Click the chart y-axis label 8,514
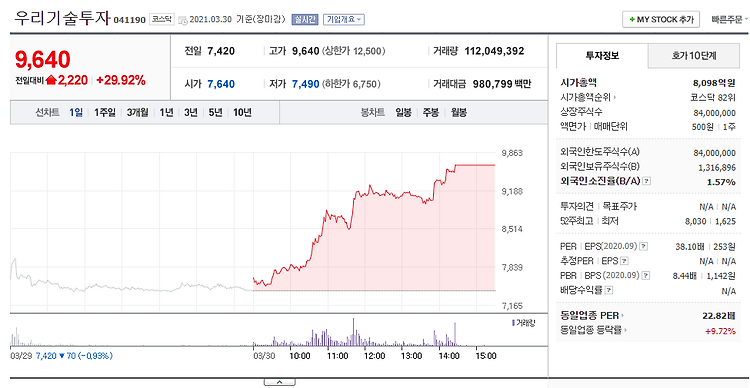This screenshot has width=750, height=388. pos(512,229)
